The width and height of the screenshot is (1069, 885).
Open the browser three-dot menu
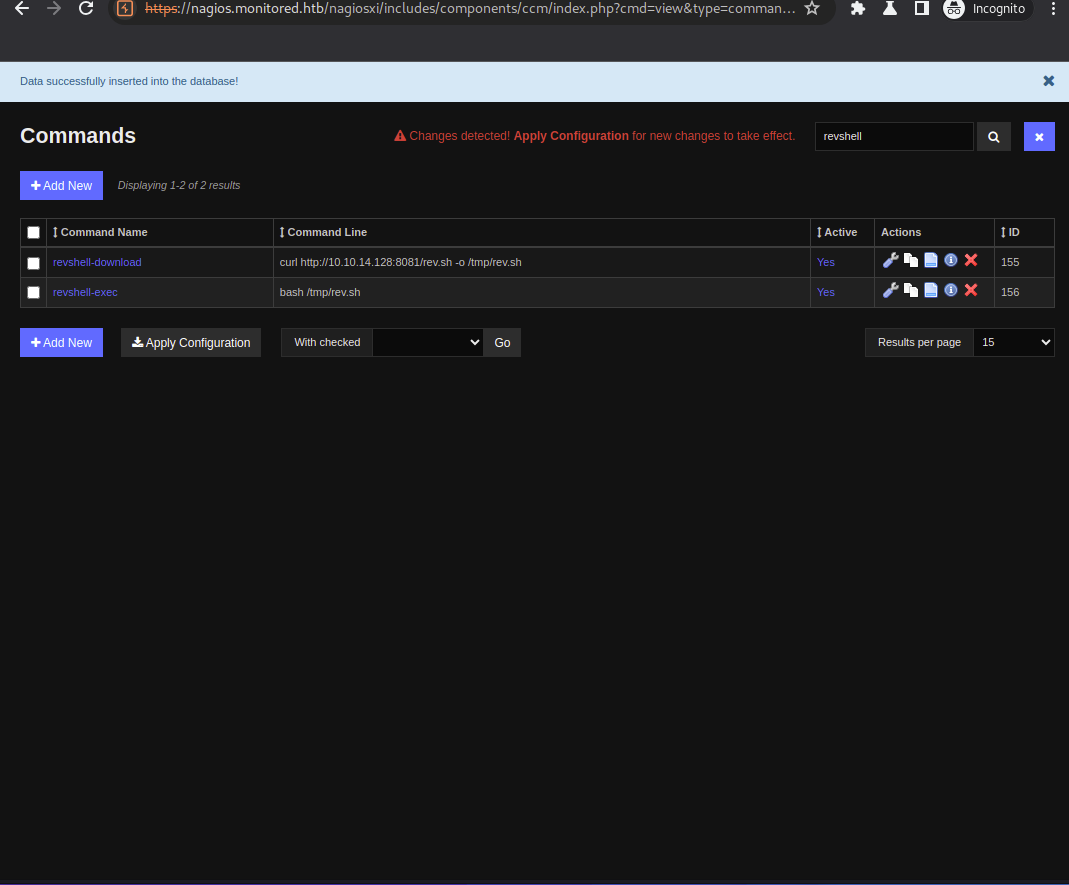(1053, 9)
